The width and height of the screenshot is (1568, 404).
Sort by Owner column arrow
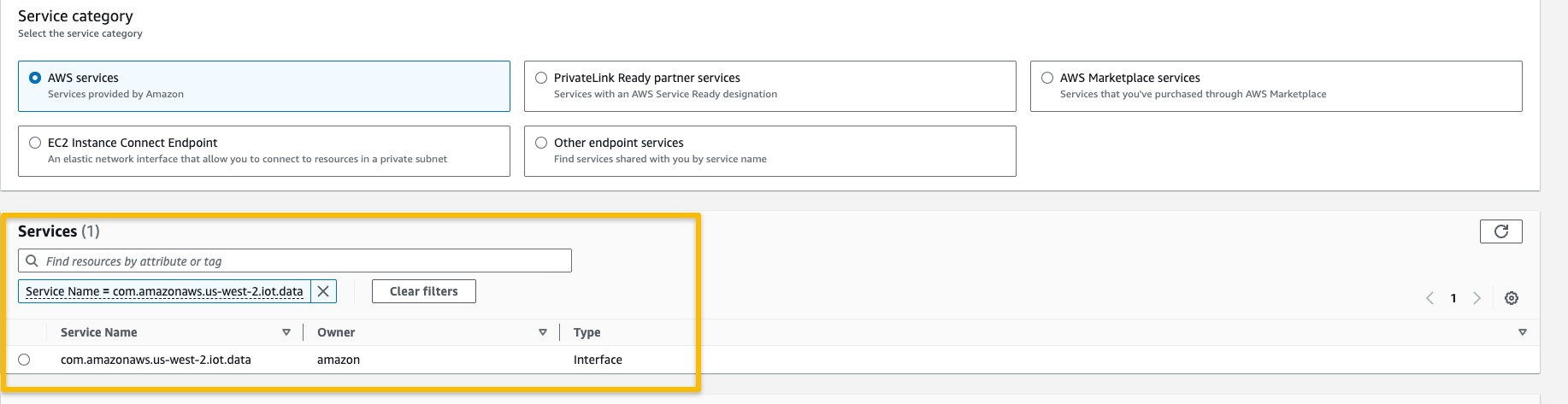point(542,332)
